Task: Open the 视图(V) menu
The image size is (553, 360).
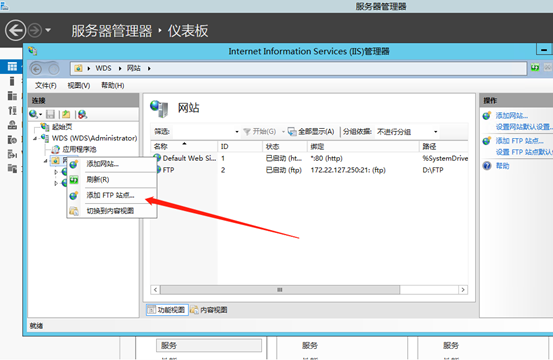Action: [x=79, y=85]
